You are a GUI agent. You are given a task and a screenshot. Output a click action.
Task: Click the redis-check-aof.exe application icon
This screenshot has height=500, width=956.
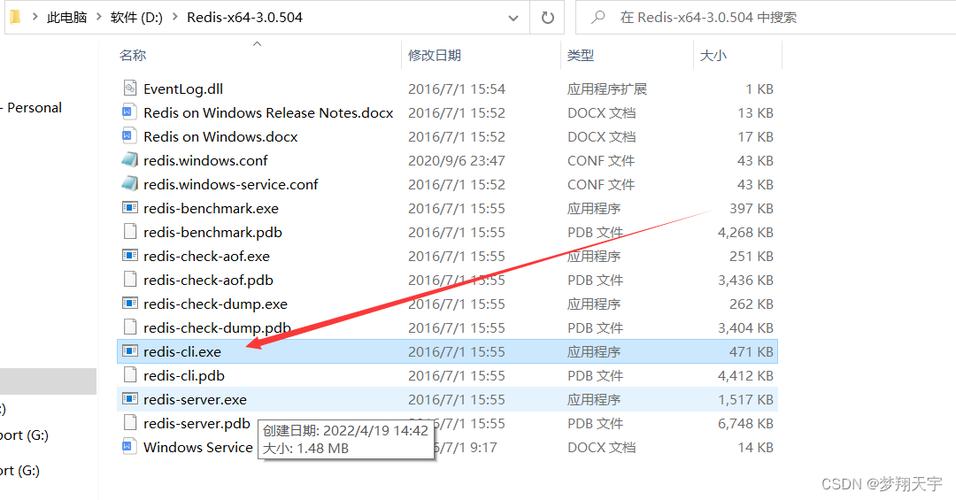coord(130,255)
